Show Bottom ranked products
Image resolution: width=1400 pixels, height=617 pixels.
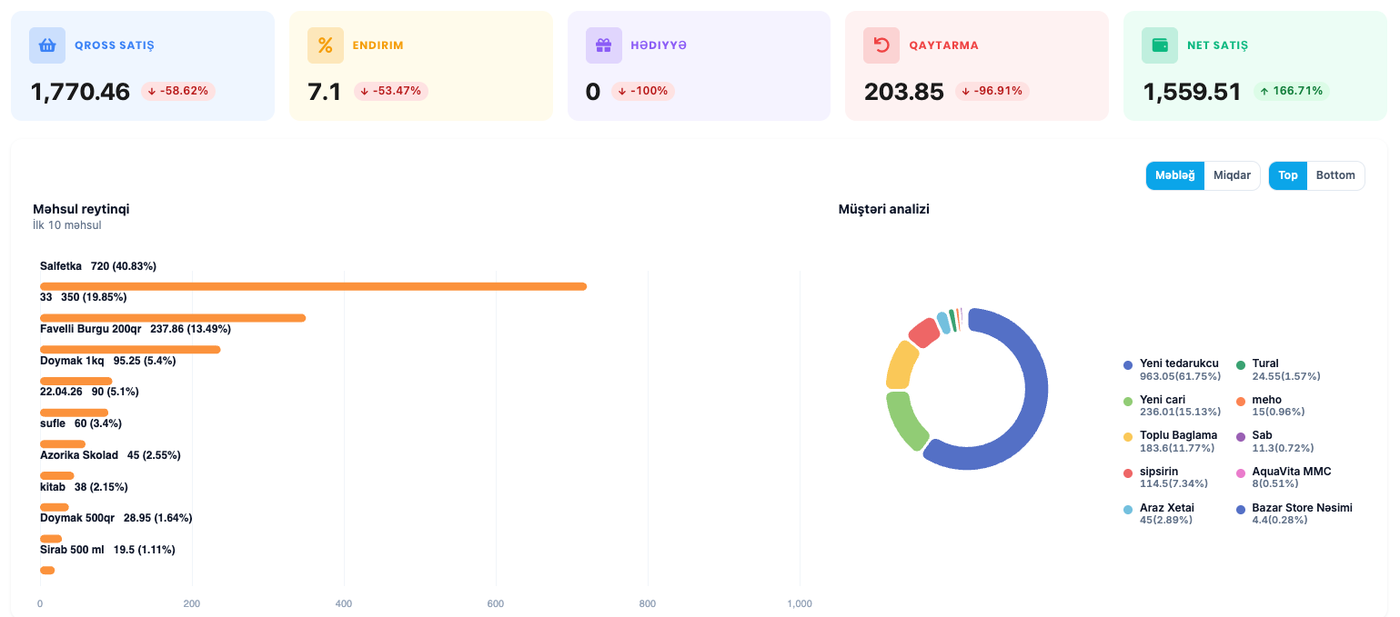(x=1336, y=175)
